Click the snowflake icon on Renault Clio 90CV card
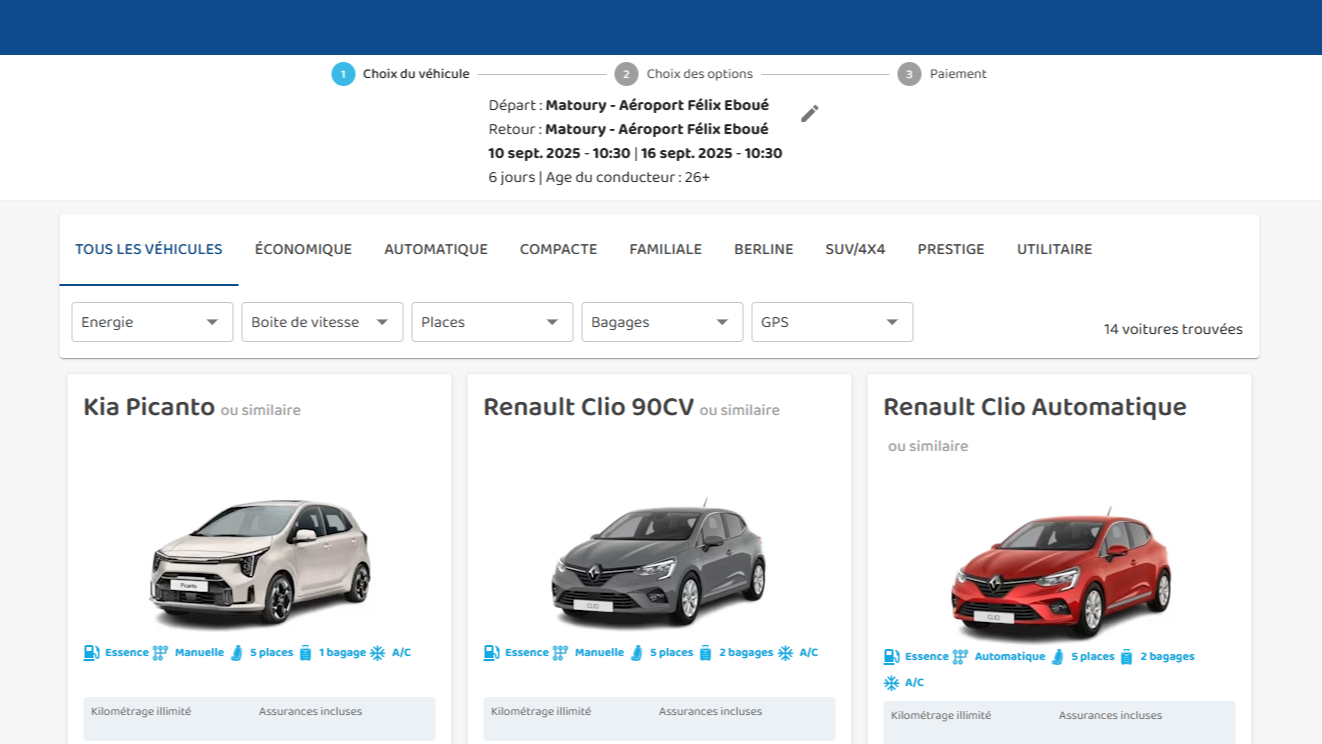 pyautogui.click(x=786, y=653)
